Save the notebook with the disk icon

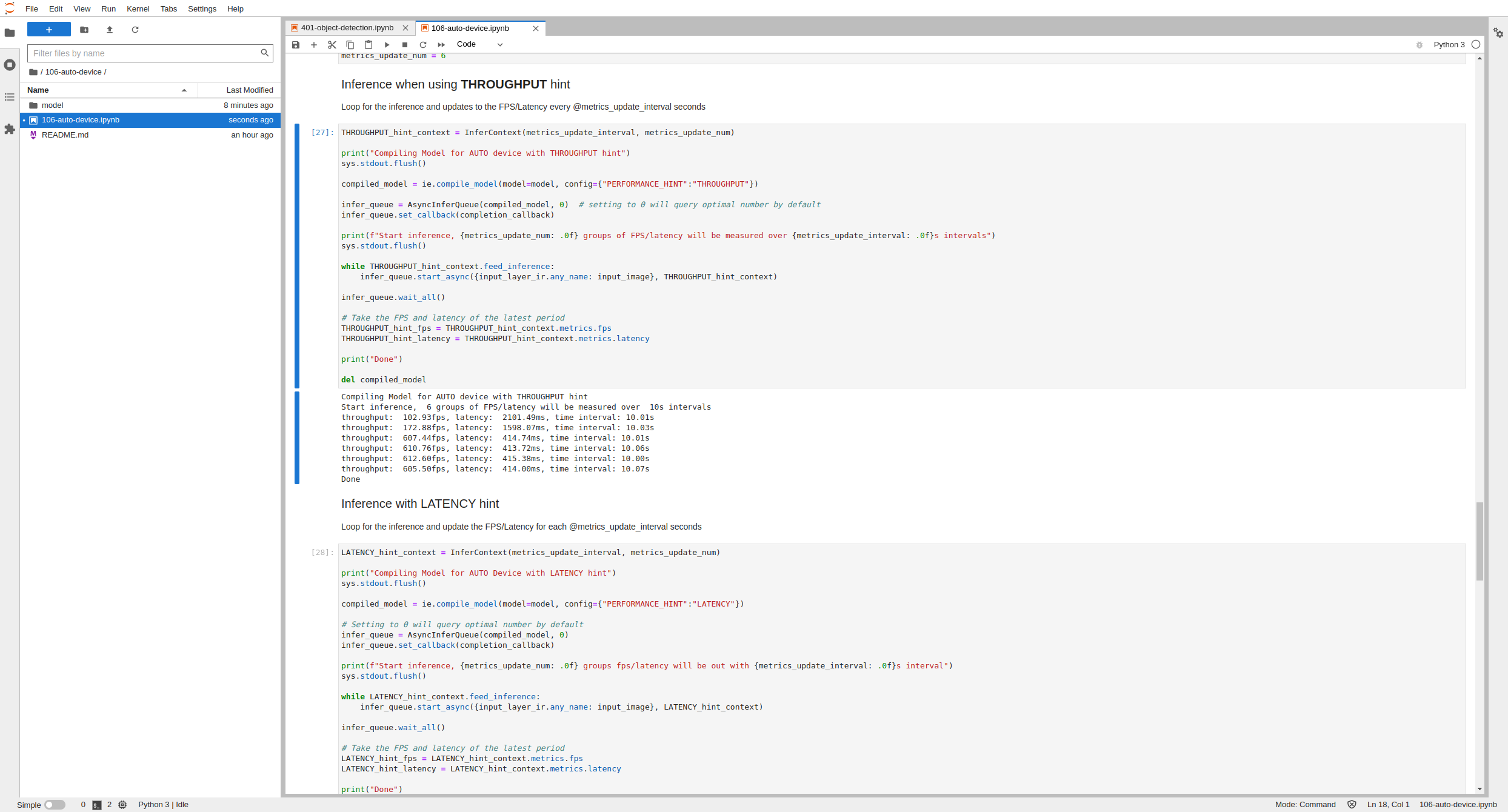tap(296, 45)
